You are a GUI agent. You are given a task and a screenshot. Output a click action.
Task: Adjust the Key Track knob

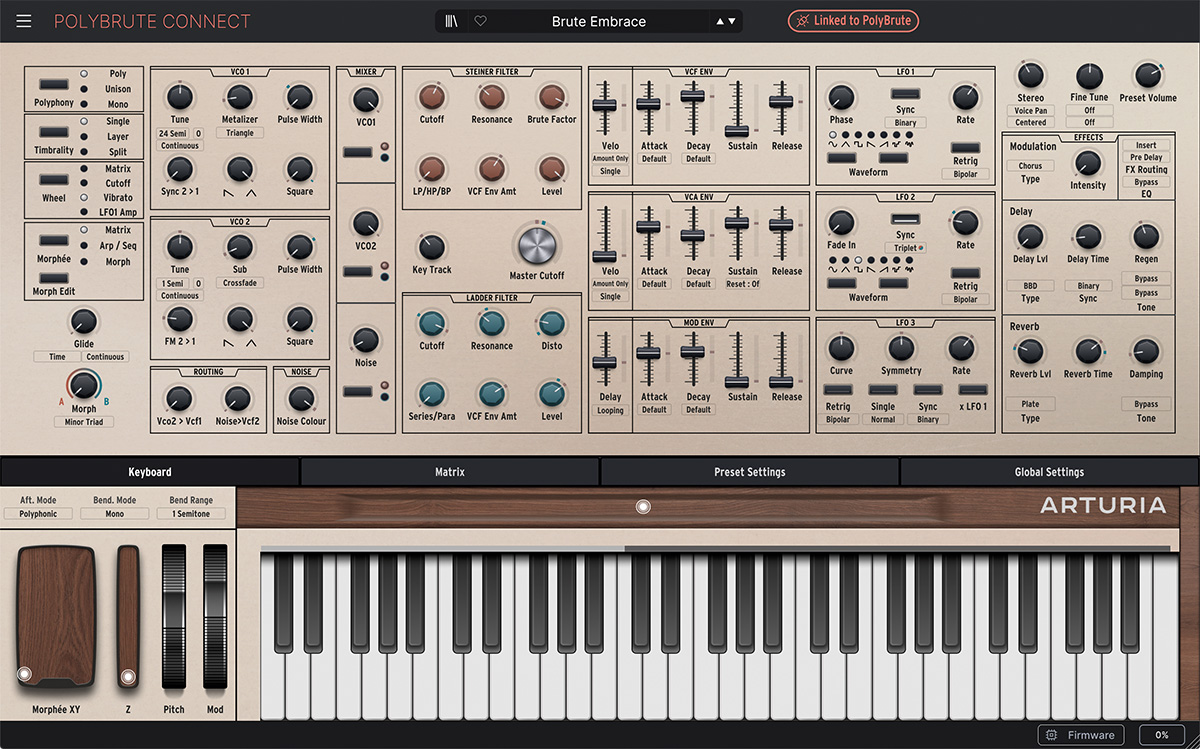pyautogui.click(x=432, y=247)
